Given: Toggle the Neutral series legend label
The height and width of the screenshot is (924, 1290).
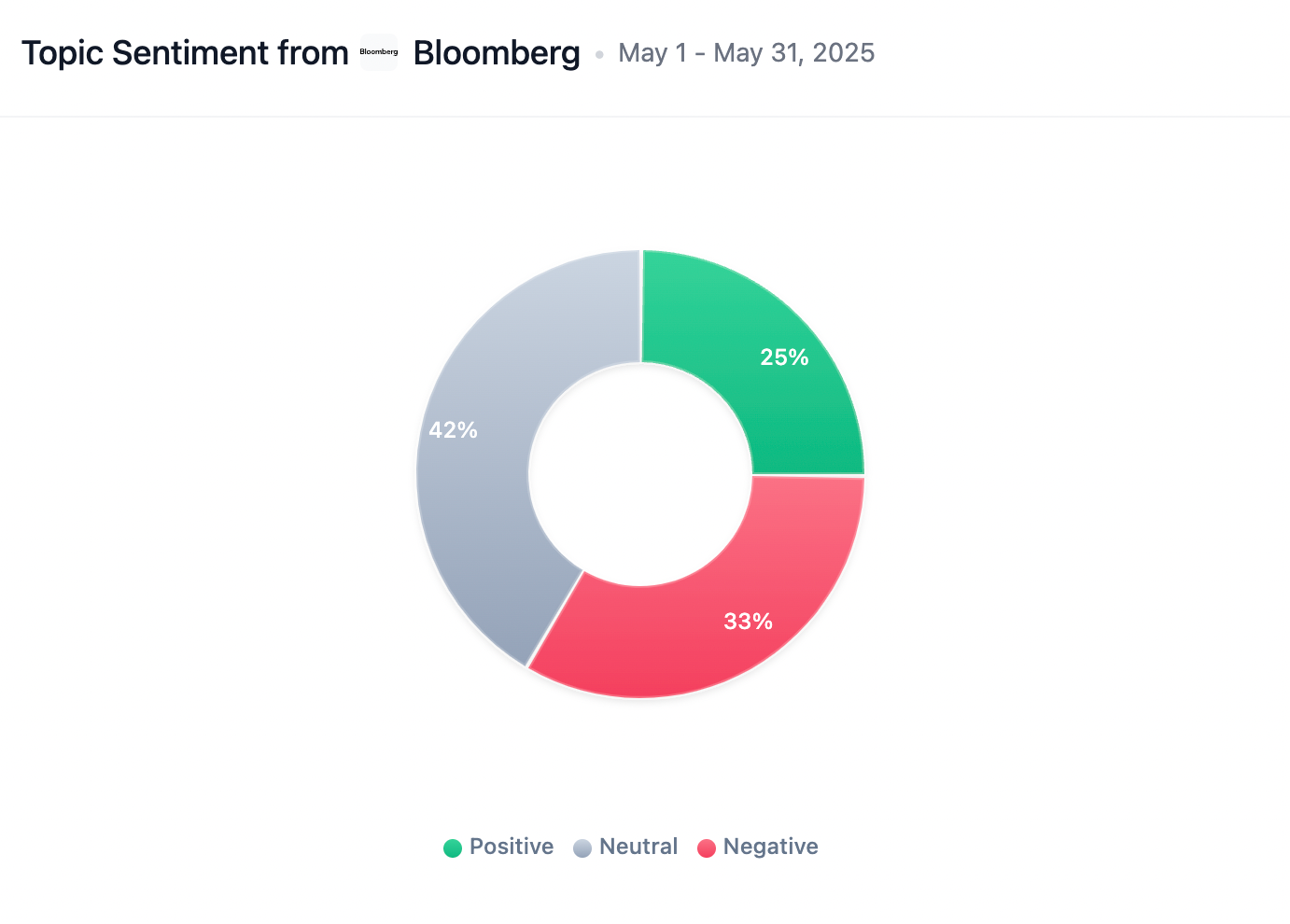Looking at the screenshot, I should (638, 847).
